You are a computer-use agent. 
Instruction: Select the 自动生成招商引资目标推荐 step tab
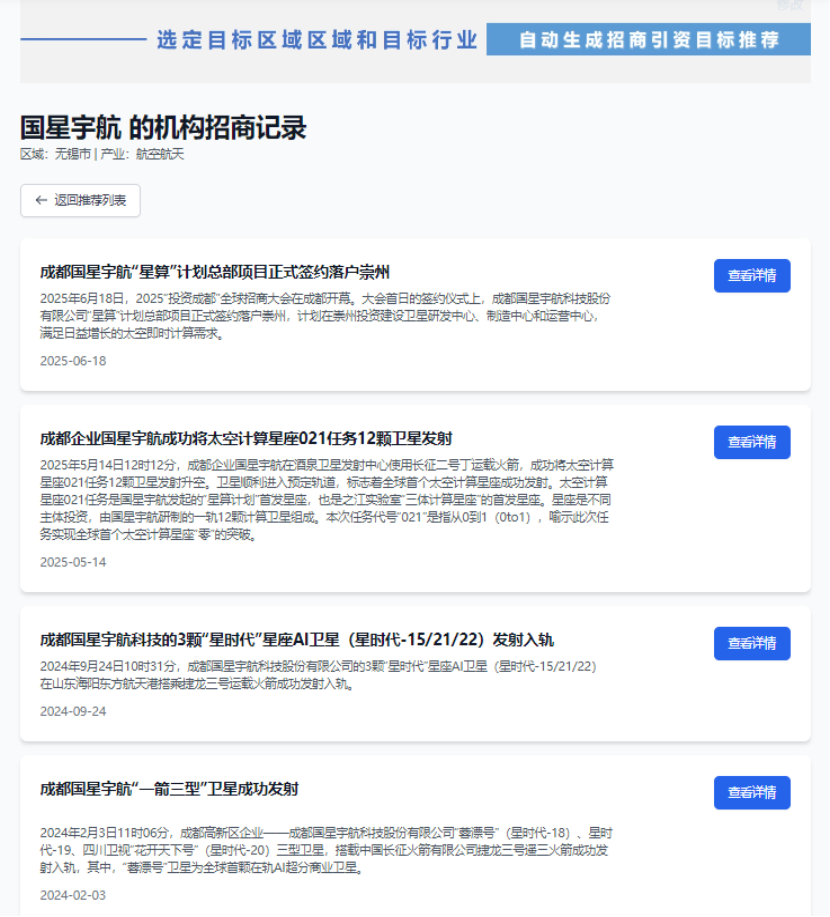tap(648, 40)
